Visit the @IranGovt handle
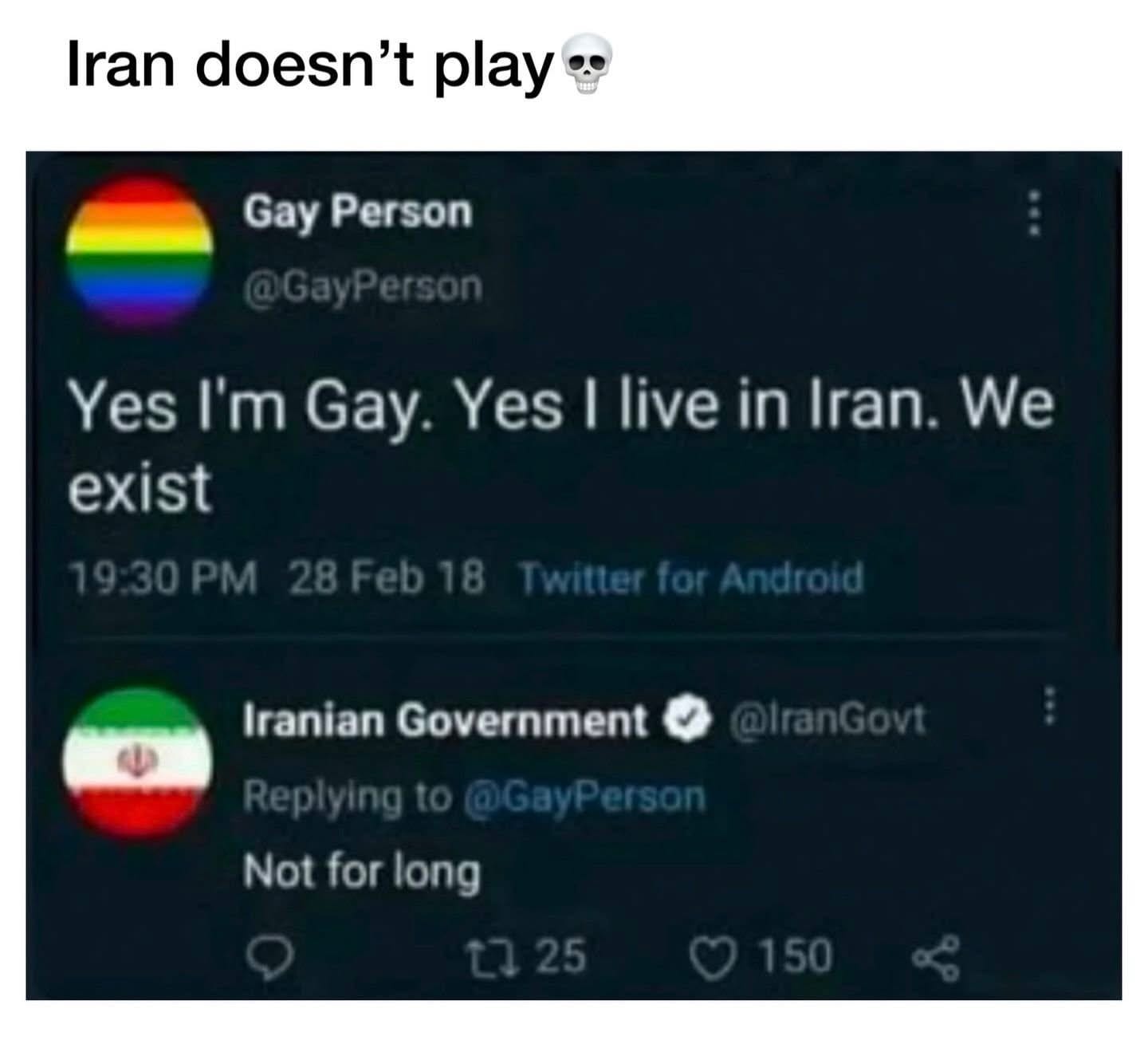Screen dimensions: 1148x1040 click(826, 719)
